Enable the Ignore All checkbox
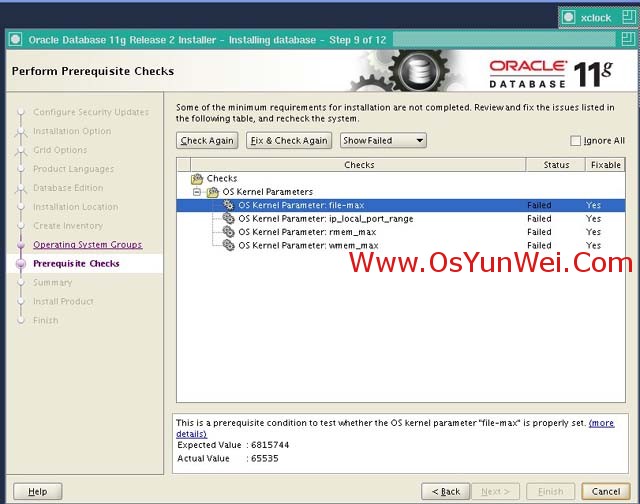This screenshot has height=504, width=640. 576,141
